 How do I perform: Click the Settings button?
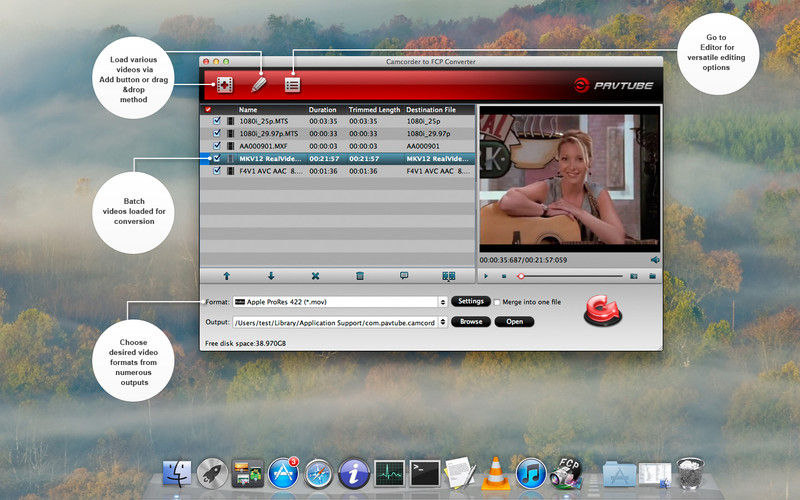[470, 301]
